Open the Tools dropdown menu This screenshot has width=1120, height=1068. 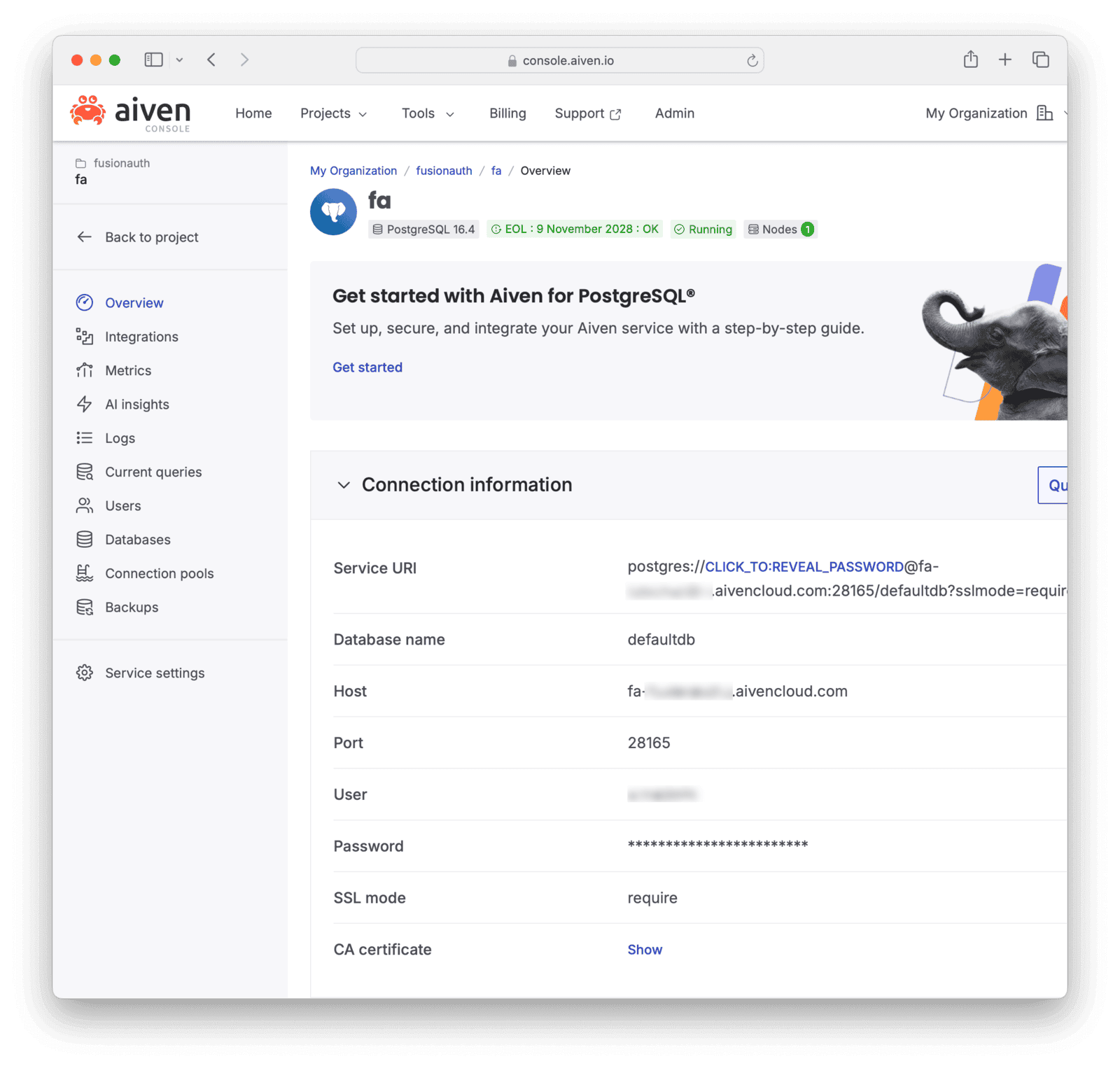[x=428, y=113]
